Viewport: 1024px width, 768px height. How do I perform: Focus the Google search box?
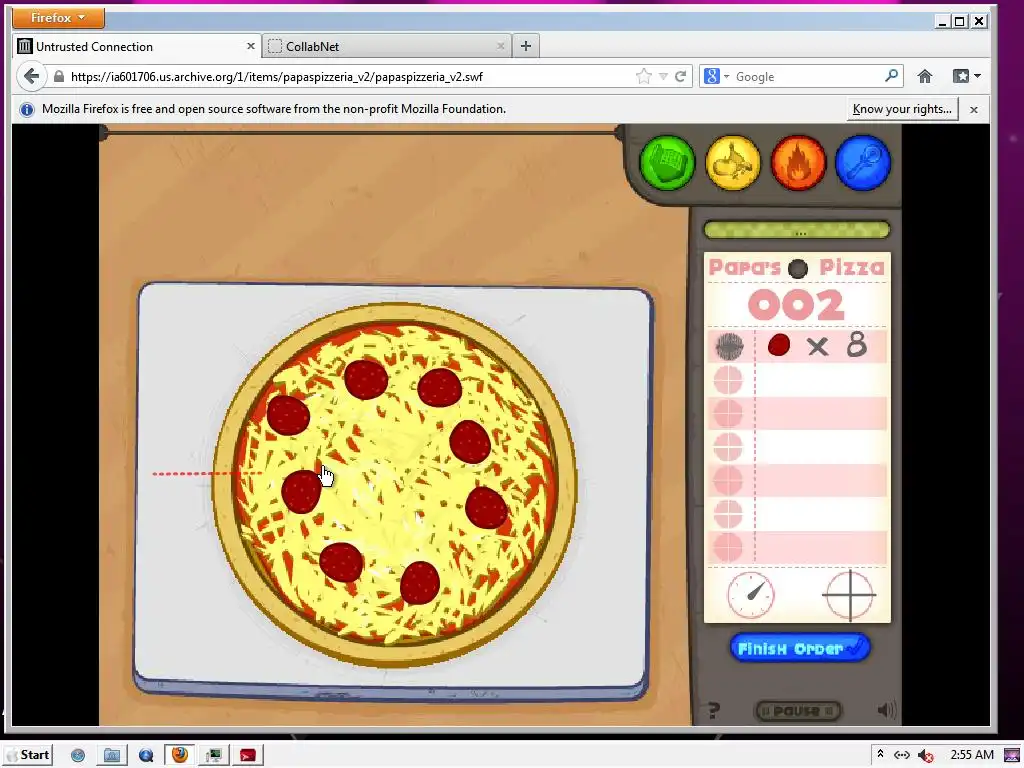coord(807,76)
